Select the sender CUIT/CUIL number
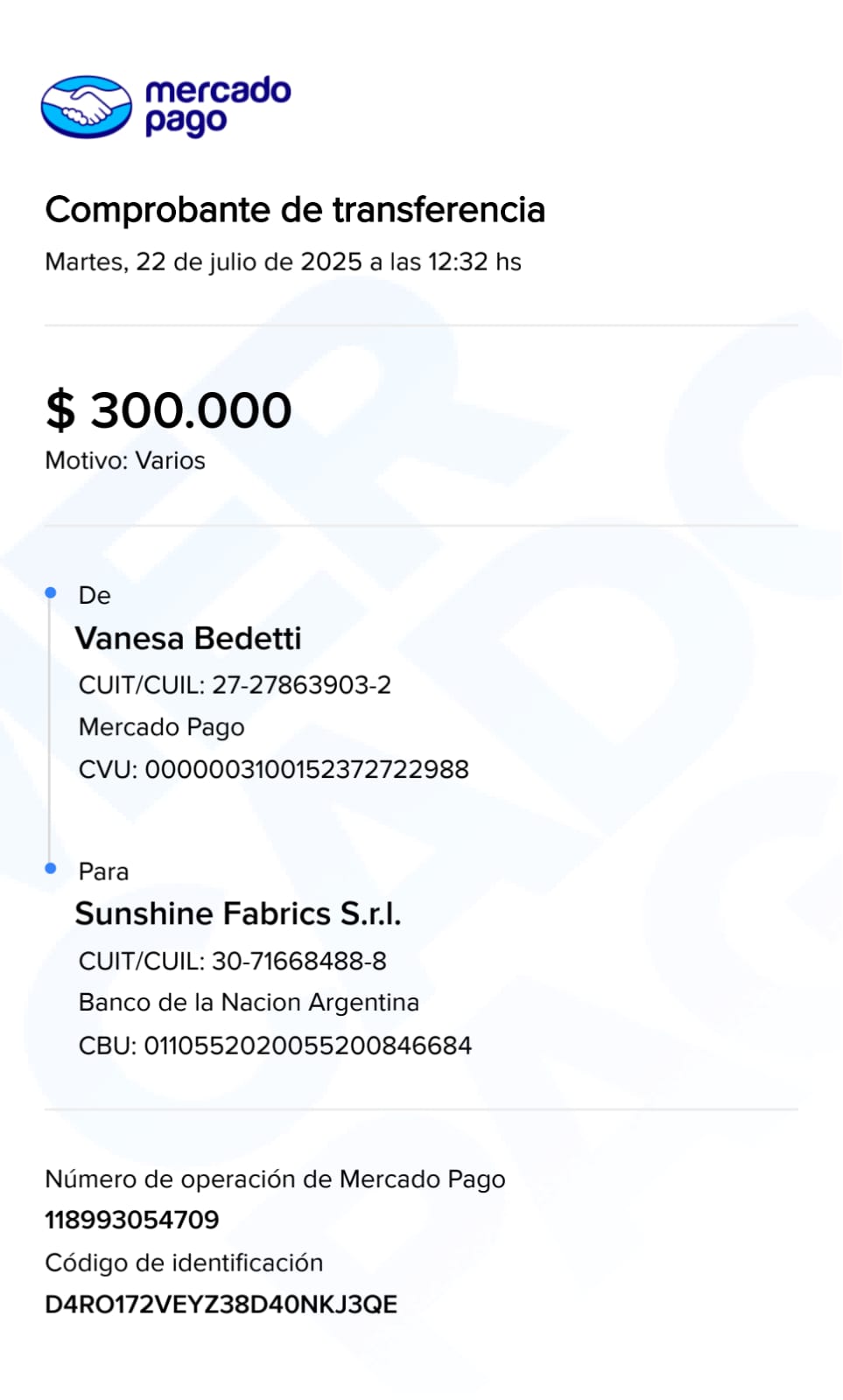Screen dimensions: 843x1400 pos(301,684)
